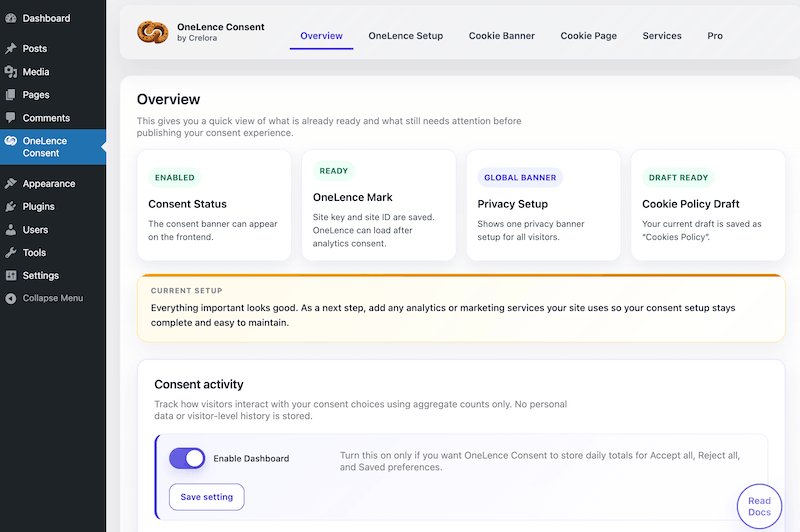Click the Appearance brush icon
The width and height of the screenshot is (800, 532).
[11, 184]
